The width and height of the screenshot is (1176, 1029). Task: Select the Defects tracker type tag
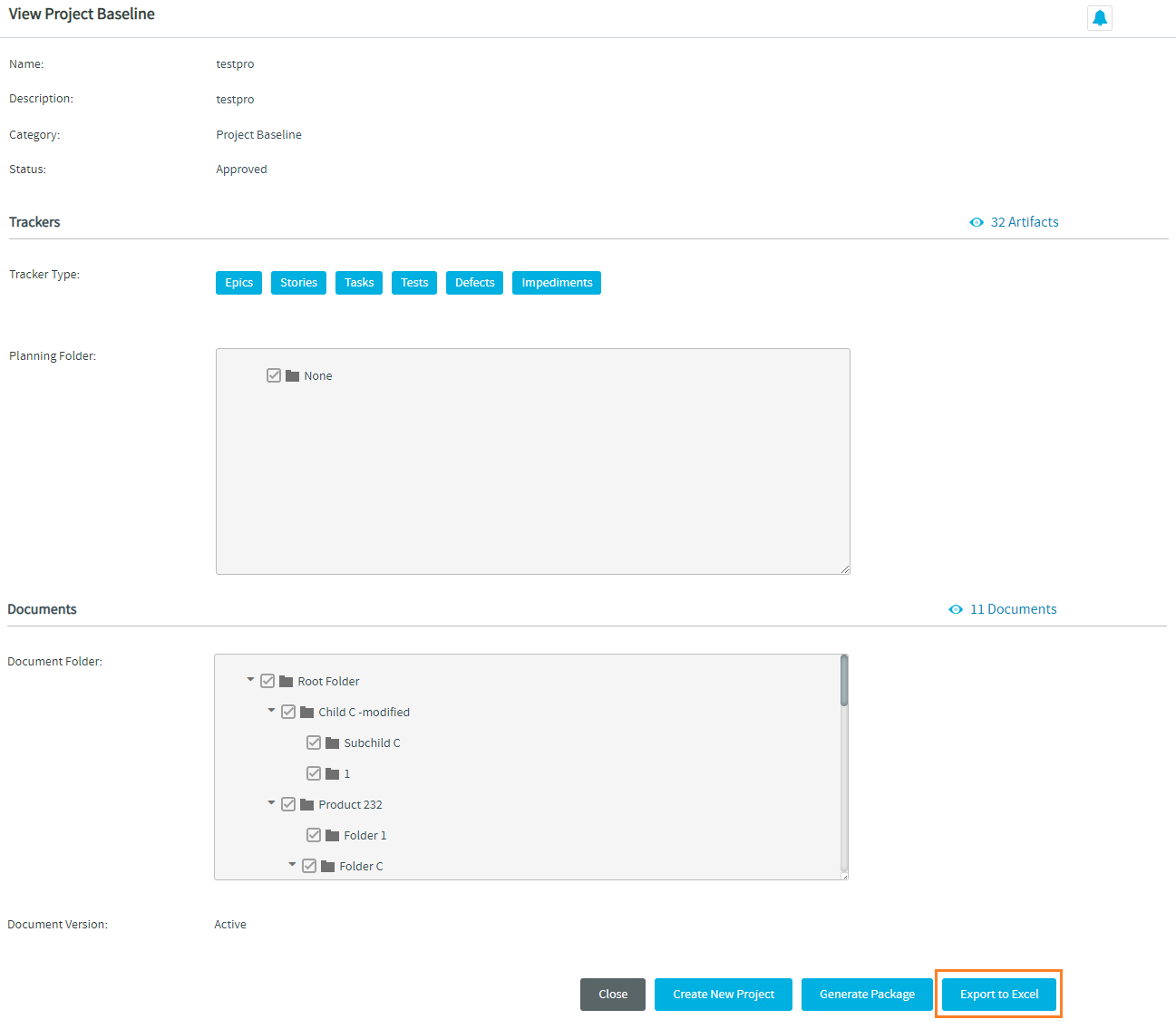(x=474, y=283)
